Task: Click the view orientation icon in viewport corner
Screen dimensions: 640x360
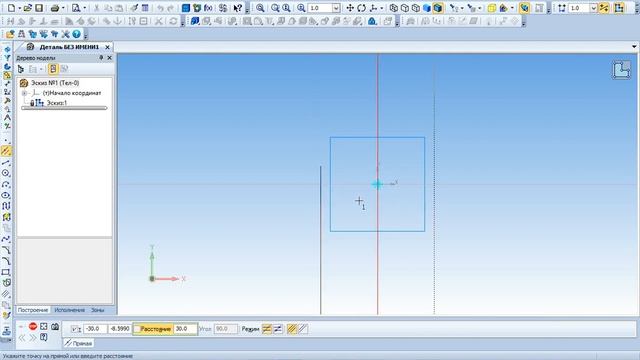Action: [x=621, y=70]
